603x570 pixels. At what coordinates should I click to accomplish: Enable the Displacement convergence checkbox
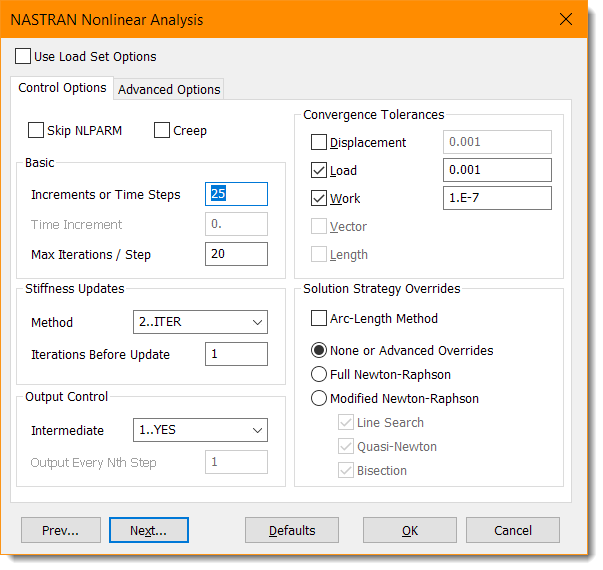point(319,142)
